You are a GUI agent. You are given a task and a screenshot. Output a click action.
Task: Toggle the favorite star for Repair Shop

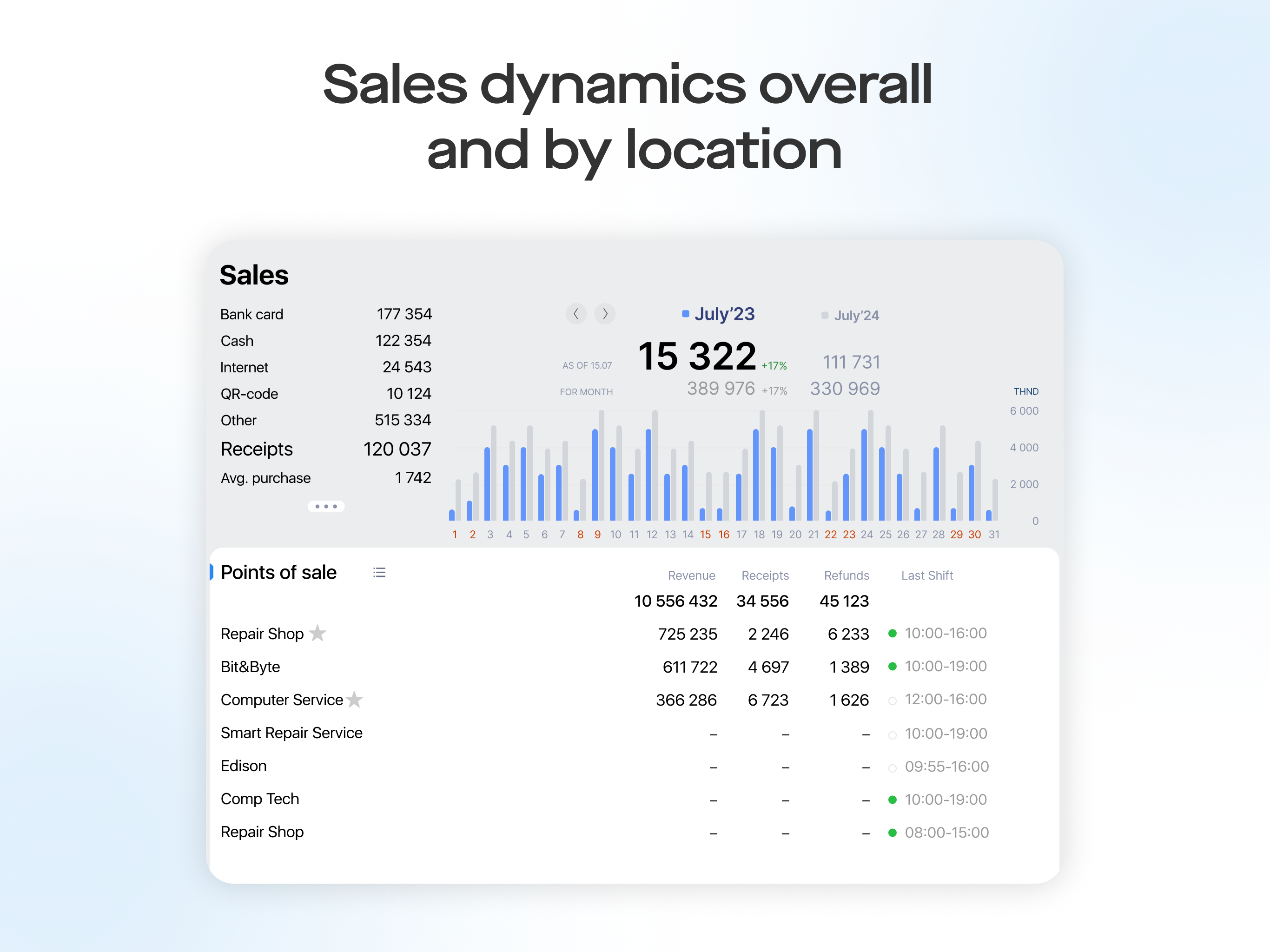317,633
